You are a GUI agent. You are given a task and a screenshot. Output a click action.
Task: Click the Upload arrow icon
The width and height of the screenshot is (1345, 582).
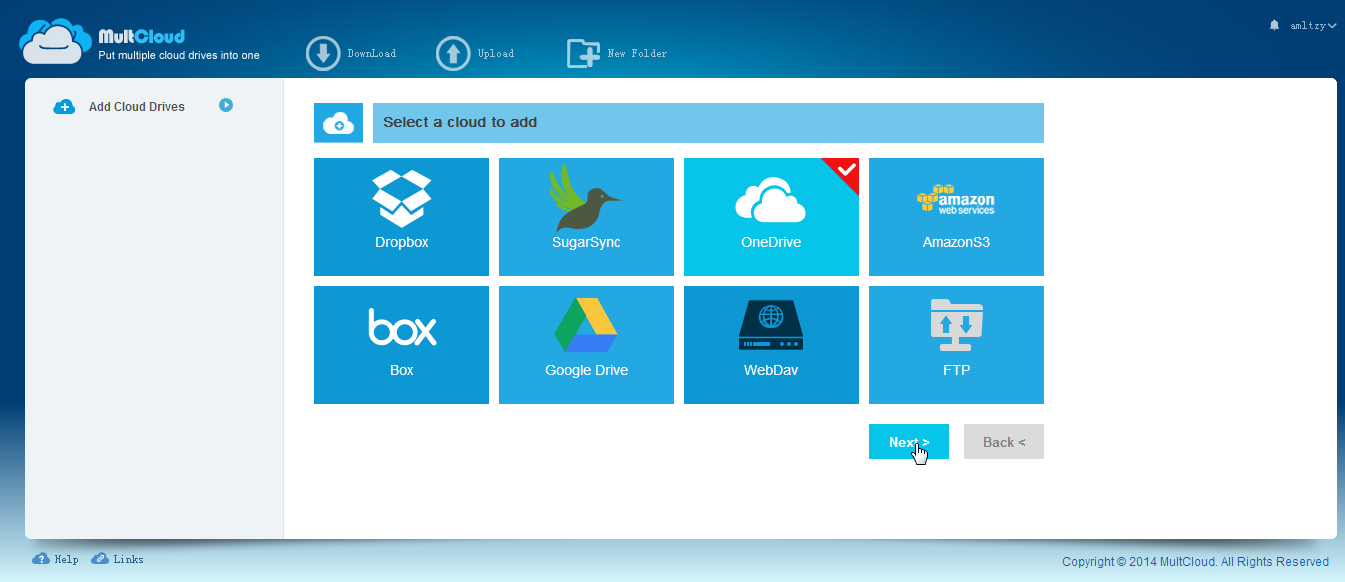(453, 53)
